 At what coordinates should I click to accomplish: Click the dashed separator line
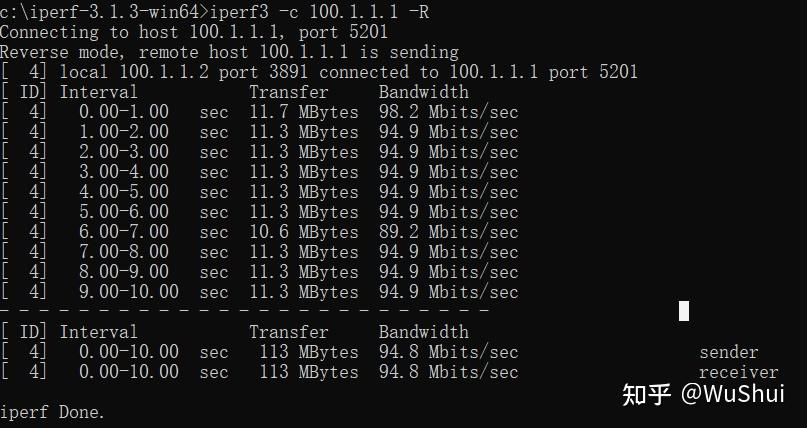(x=244, y=311)
